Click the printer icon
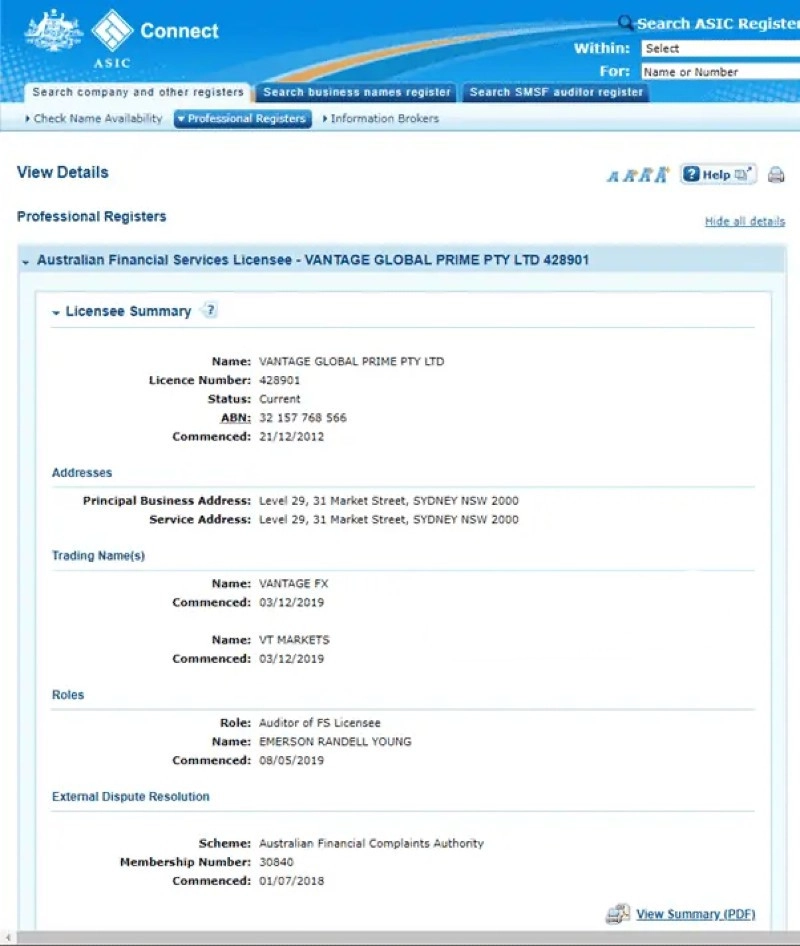The image size is (800, 946). click(776, 175)
